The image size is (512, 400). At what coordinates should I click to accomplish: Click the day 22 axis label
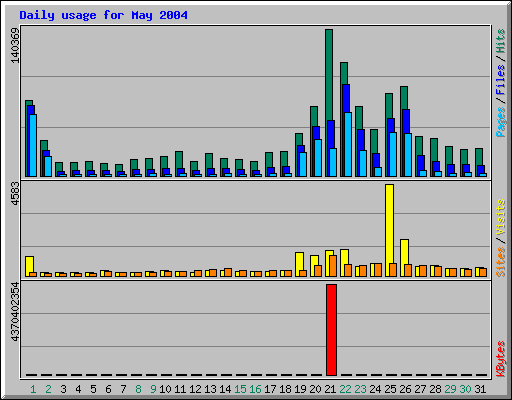(345, 389)
